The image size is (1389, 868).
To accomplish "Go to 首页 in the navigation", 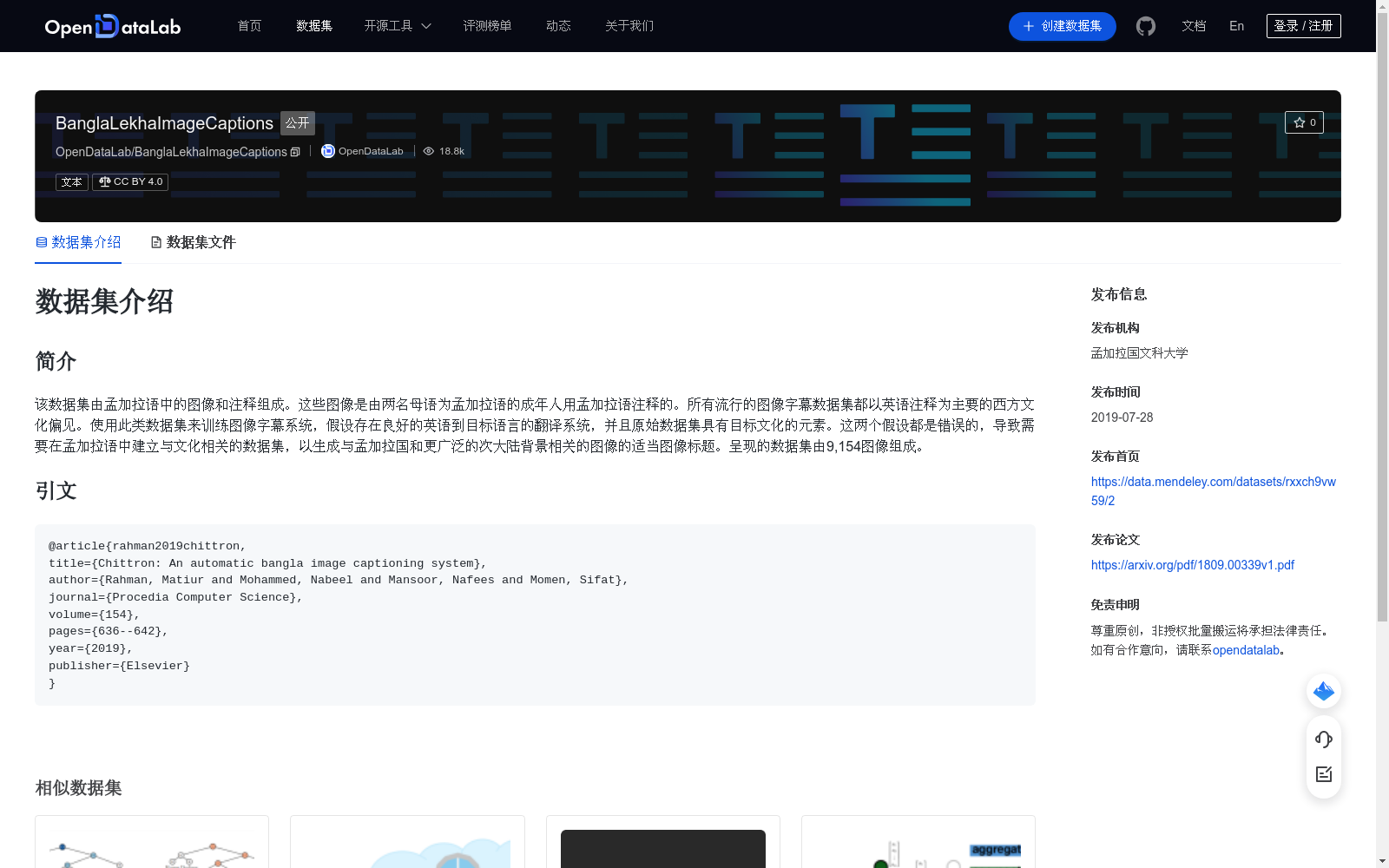I will 249,26.
